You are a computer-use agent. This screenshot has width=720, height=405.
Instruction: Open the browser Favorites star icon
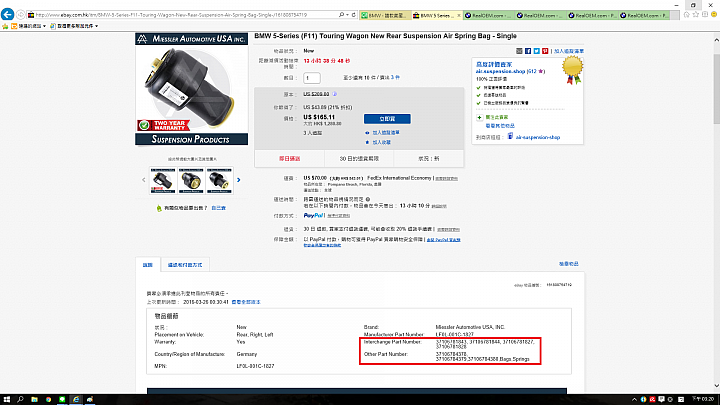pos(696,15)
